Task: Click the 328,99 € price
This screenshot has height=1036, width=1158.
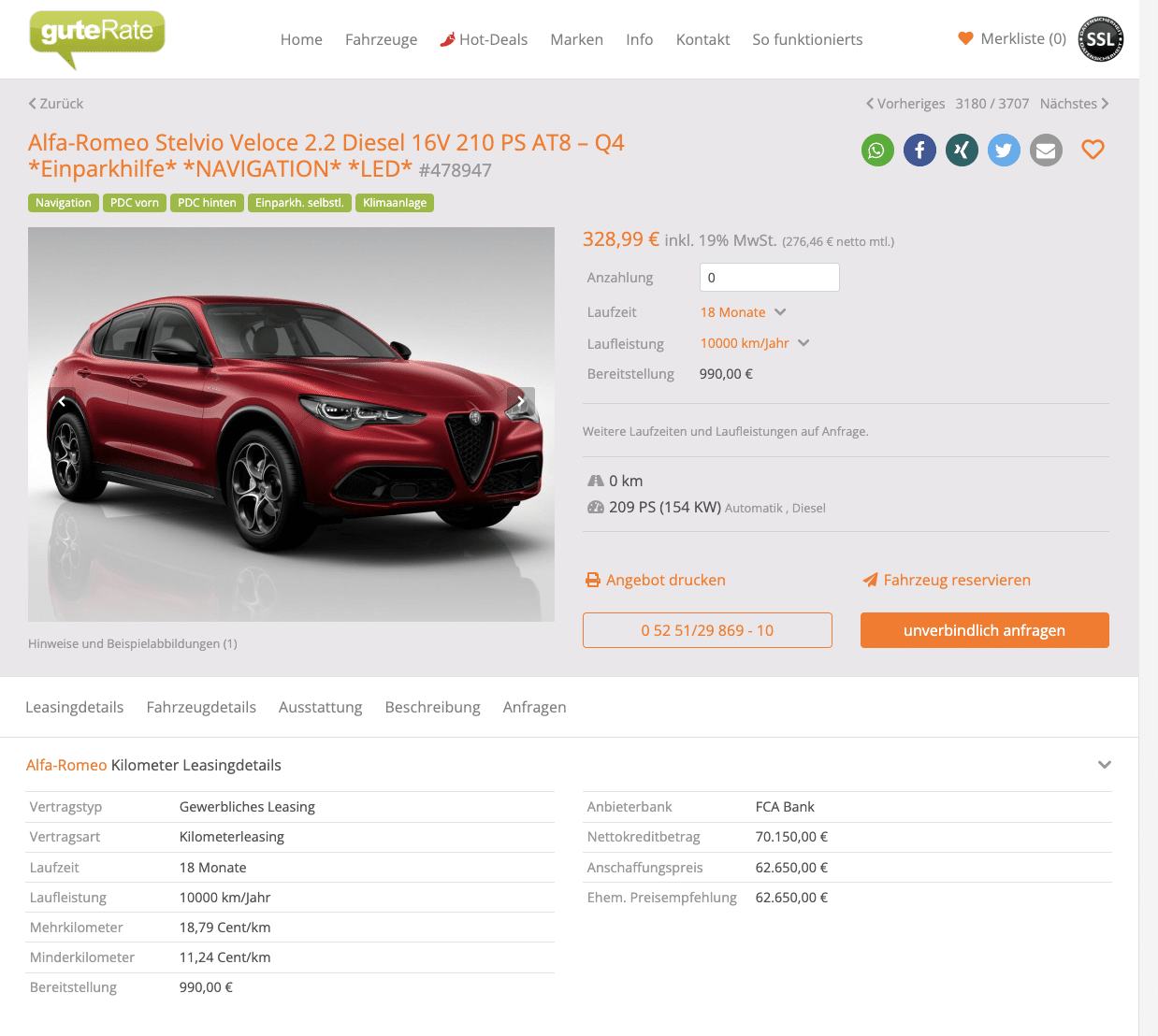Action: (x=621, y=239)
